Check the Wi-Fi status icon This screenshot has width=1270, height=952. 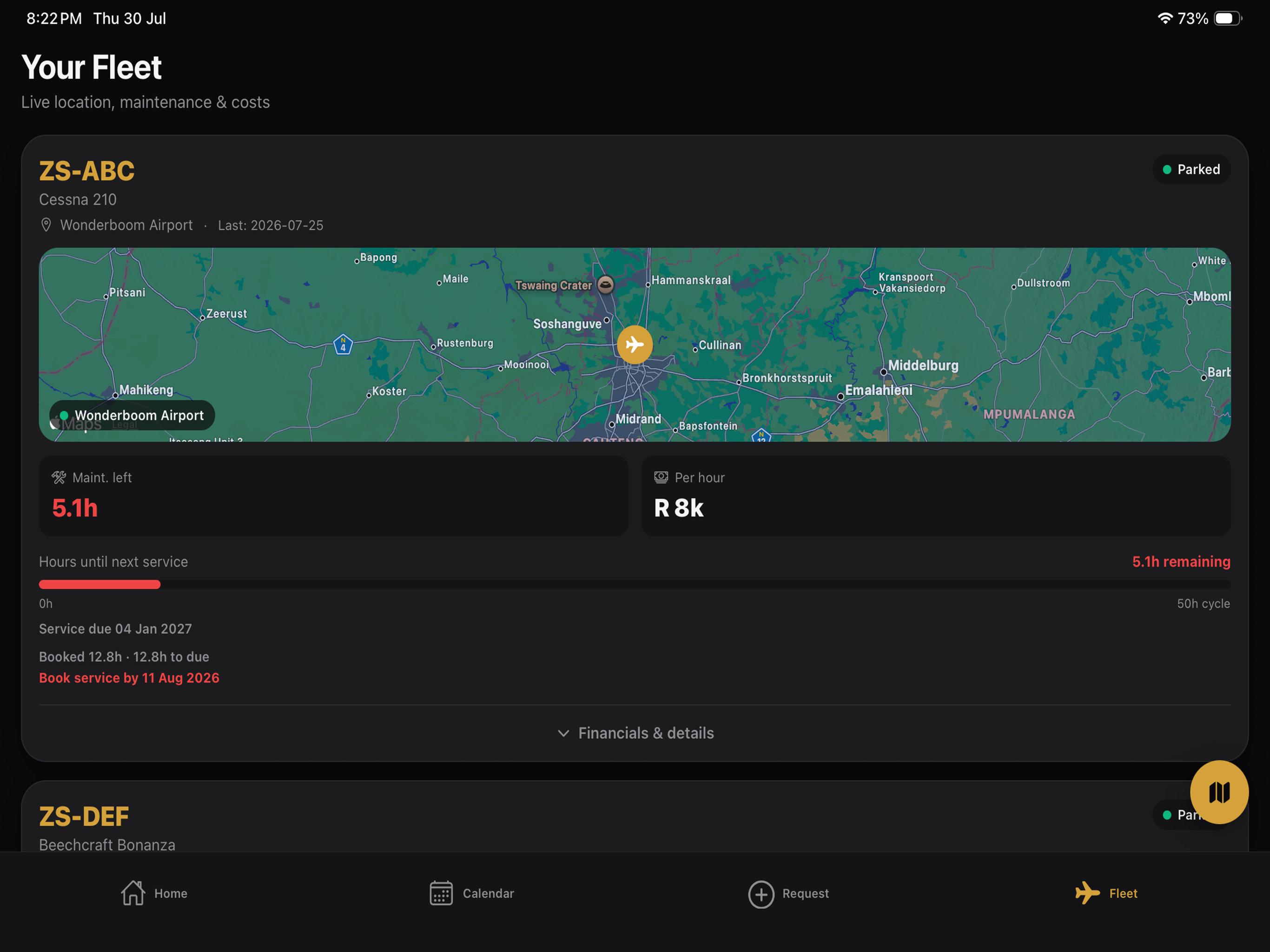[x=1164, y=19]
